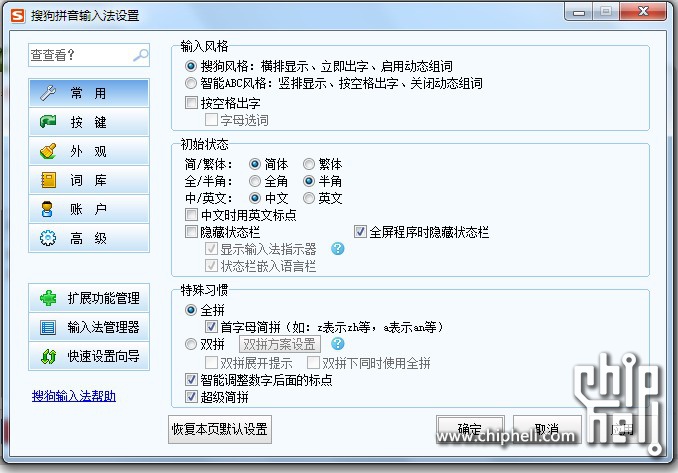Toggle 全屏程序时隐藏状态栏 checkbox
Image resolution: width=678 pixels, height=473 pixels.
360,232
